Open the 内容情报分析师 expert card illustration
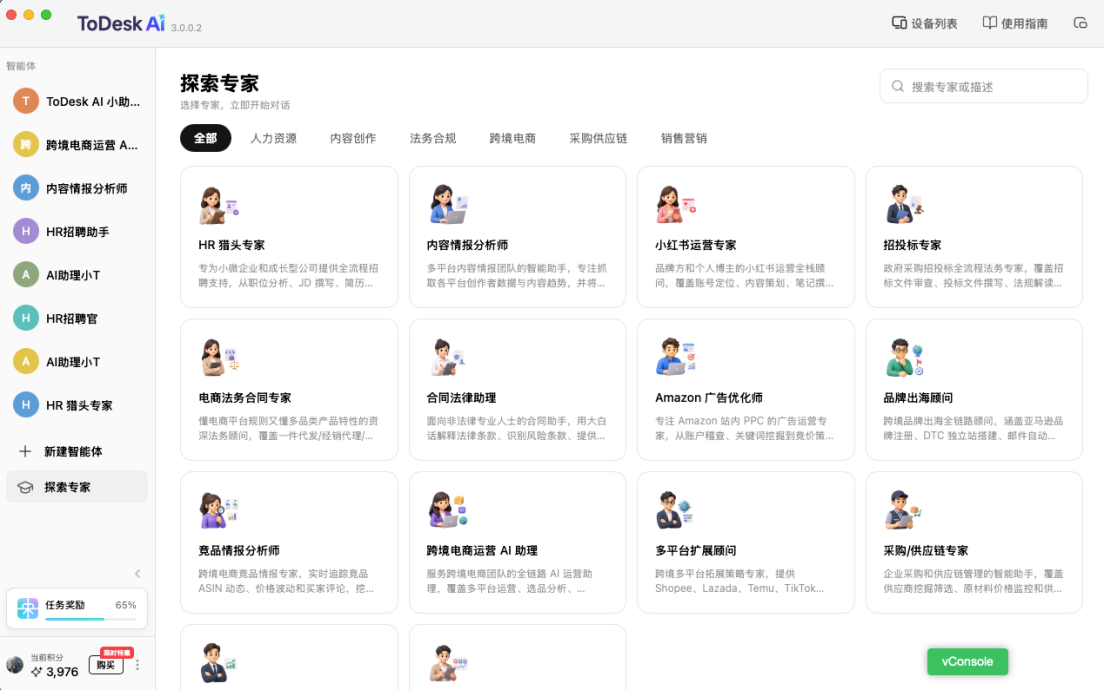The width and height of the screenshot is (1104, 690). point(448,204)
